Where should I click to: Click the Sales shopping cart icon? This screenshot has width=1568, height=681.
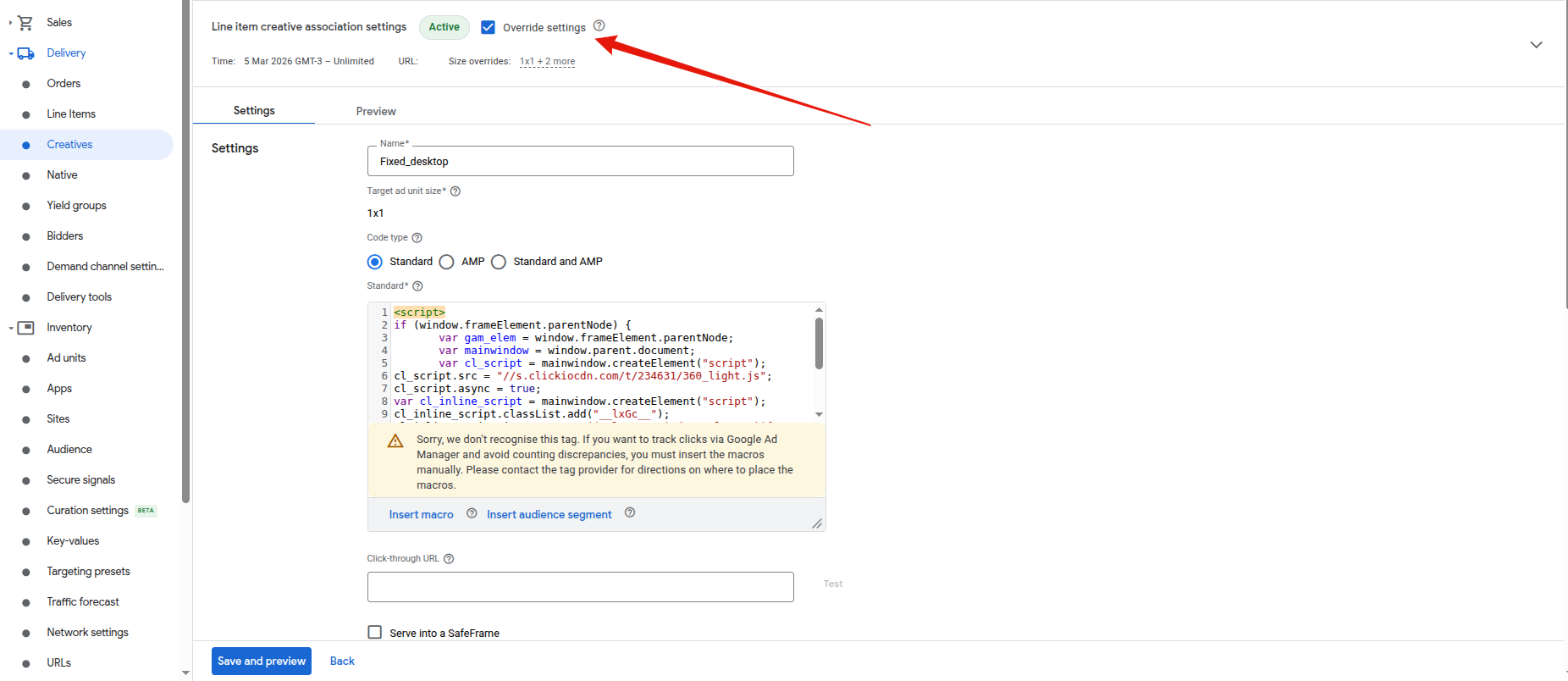[x=25, y=23]
